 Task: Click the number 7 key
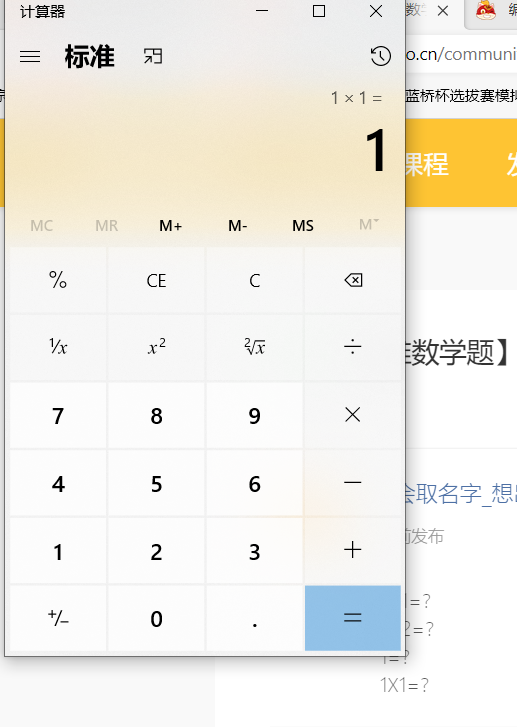58,415
